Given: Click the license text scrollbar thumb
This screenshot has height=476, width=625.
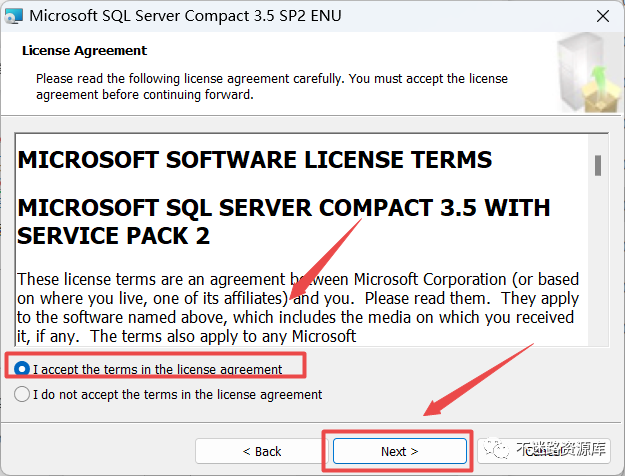Looking at the screenshot, I should [x=598, y=165].
